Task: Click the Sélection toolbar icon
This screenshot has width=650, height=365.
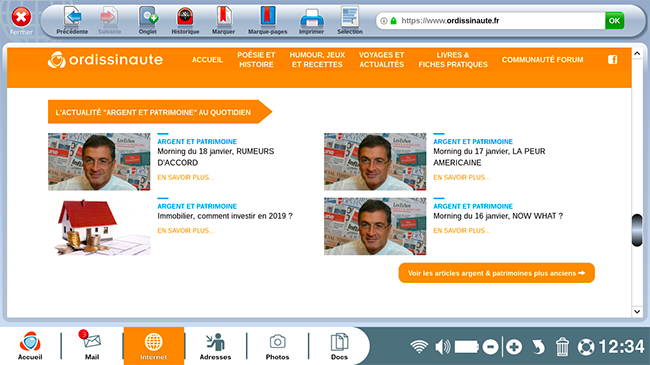Action: (x=350, y=17)
